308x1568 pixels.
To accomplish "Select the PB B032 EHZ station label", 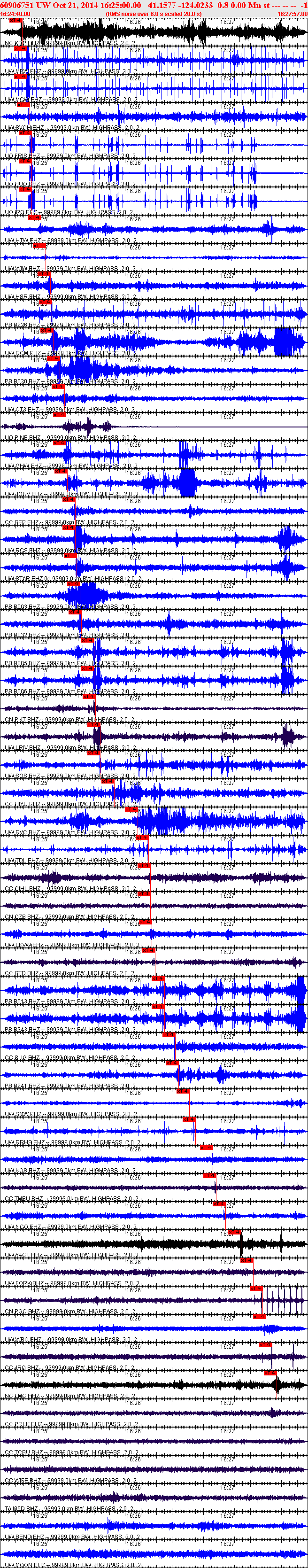I will [70, 635].
